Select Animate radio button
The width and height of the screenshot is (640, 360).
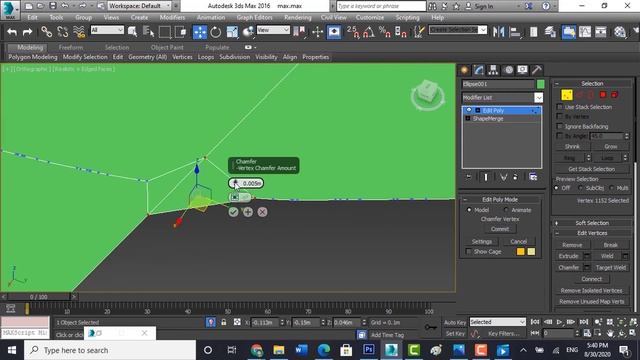506,210
